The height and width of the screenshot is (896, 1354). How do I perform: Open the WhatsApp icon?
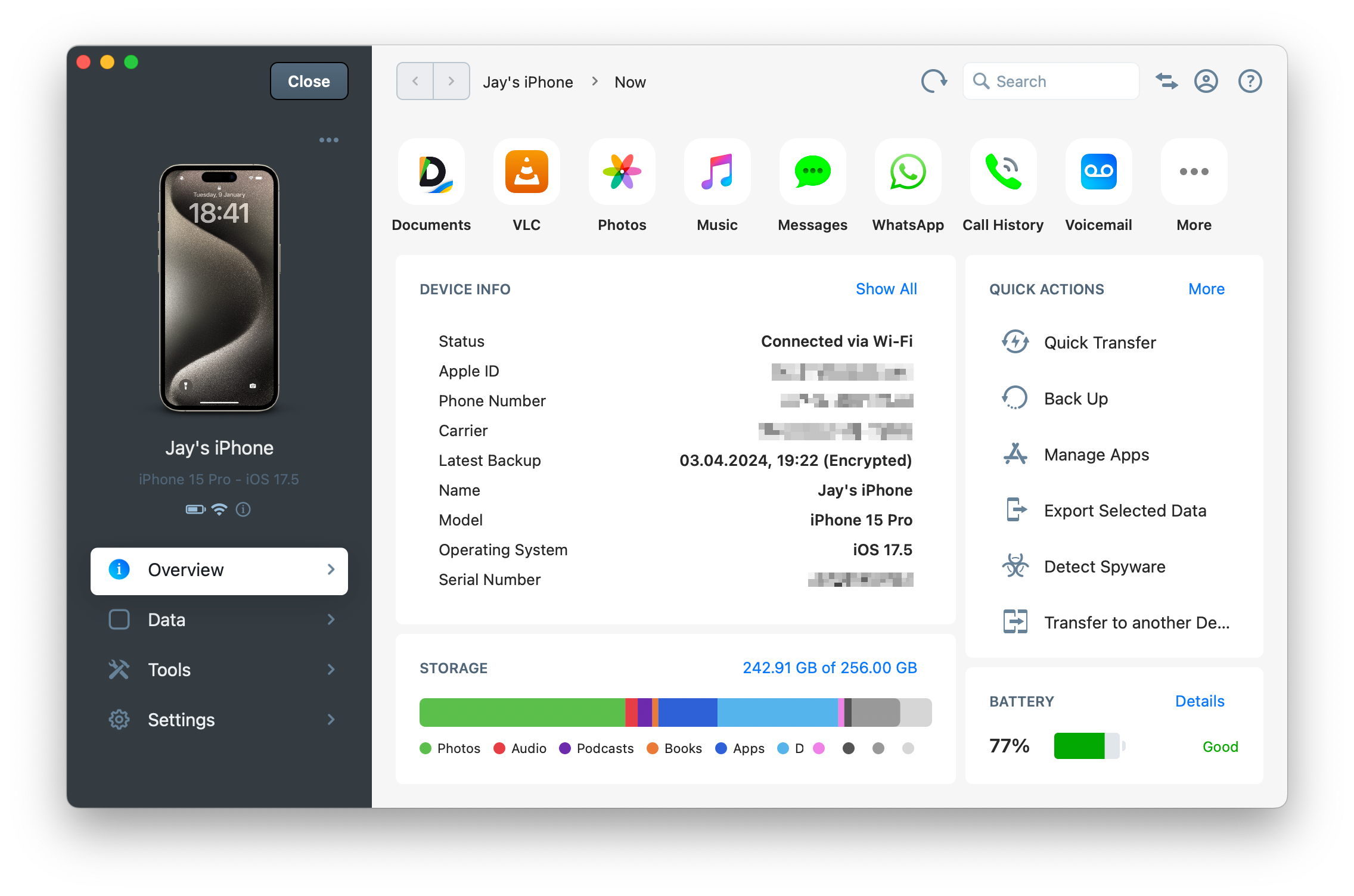pyautogui.click(x=908, y=172)
